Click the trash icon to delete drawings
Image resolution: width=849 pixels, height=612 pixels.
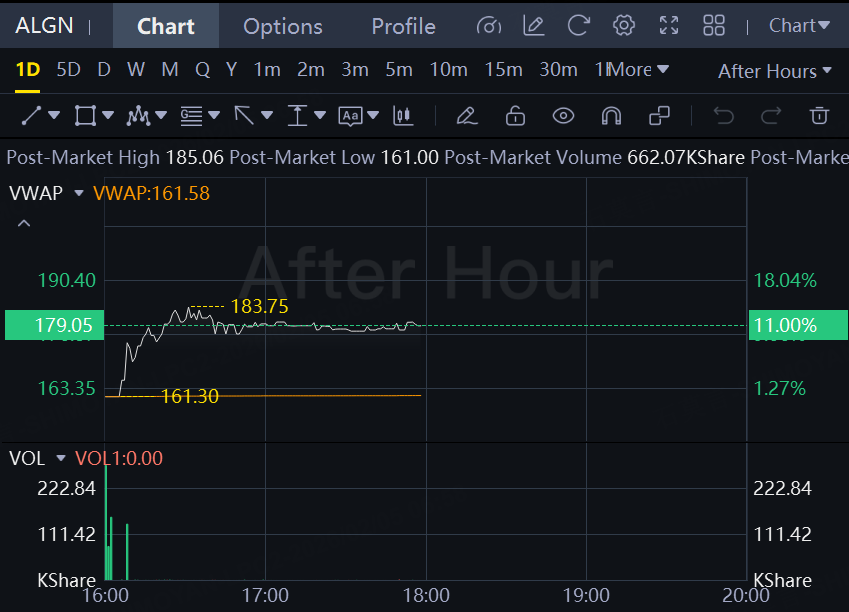(x=819, y=116)
